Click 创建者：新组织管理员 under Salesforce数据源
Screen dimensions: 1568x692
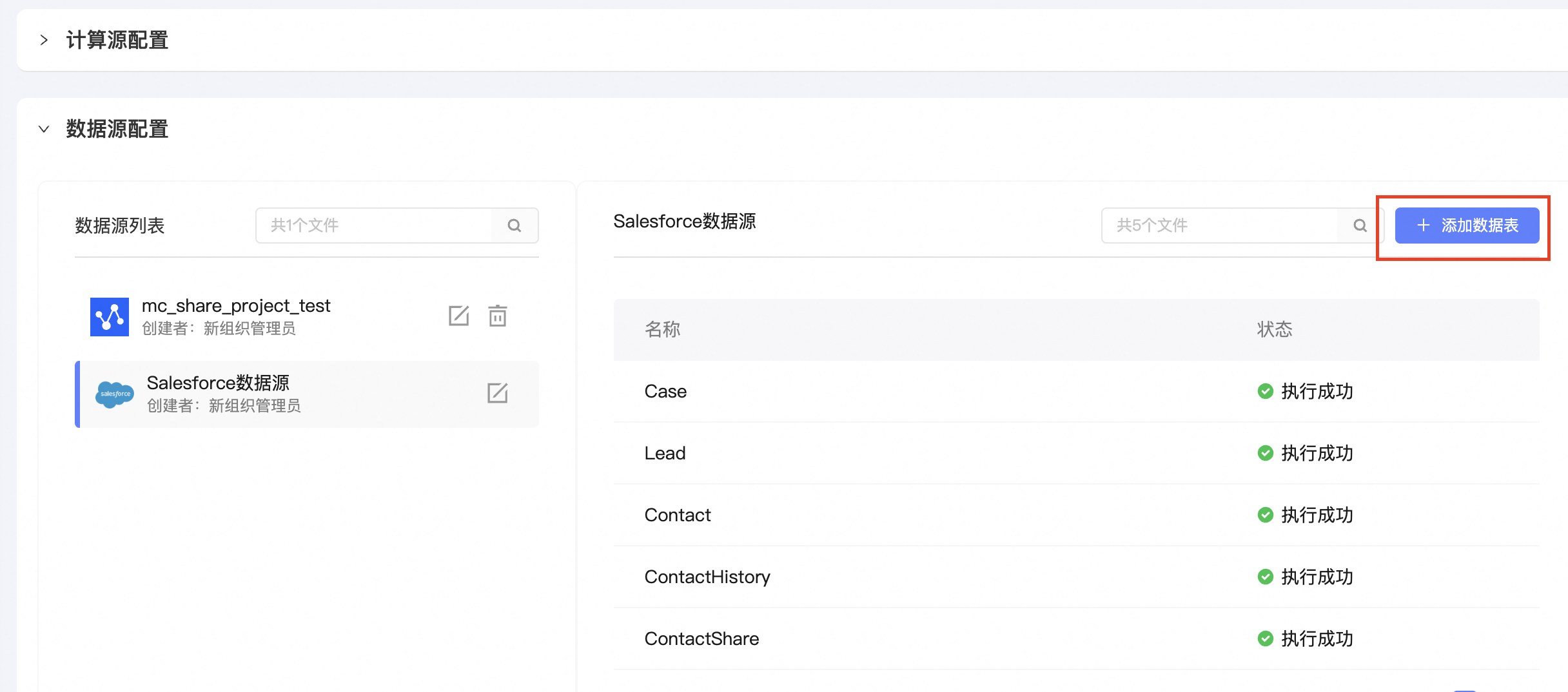point(224,406)
